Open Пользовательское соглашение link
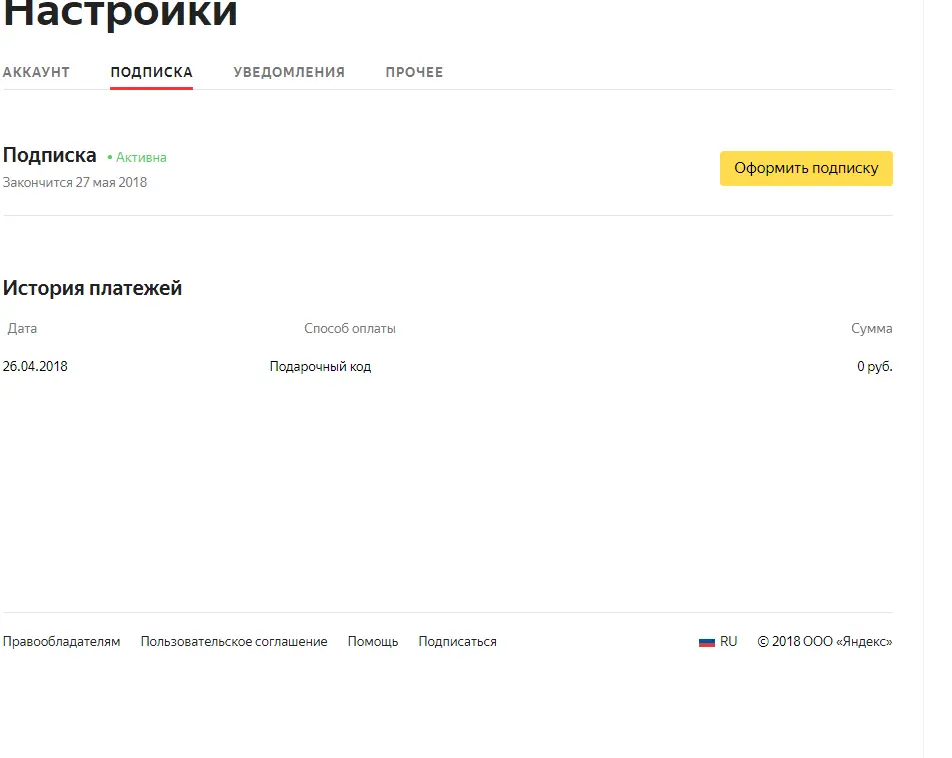Image resolution: width=952 pixels, height=758 pixels. point(234,641)
